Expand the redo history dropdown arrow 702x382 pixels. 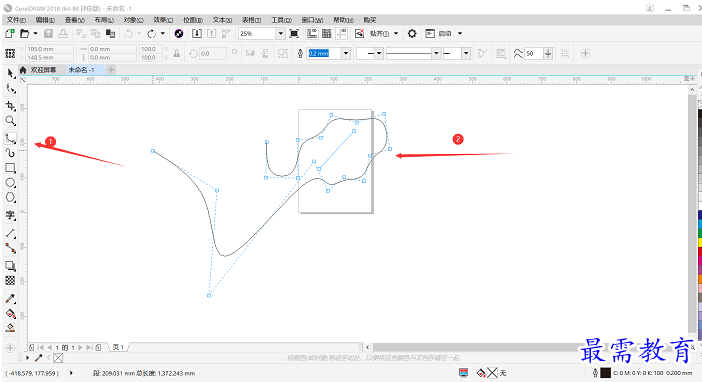[163, 34]
